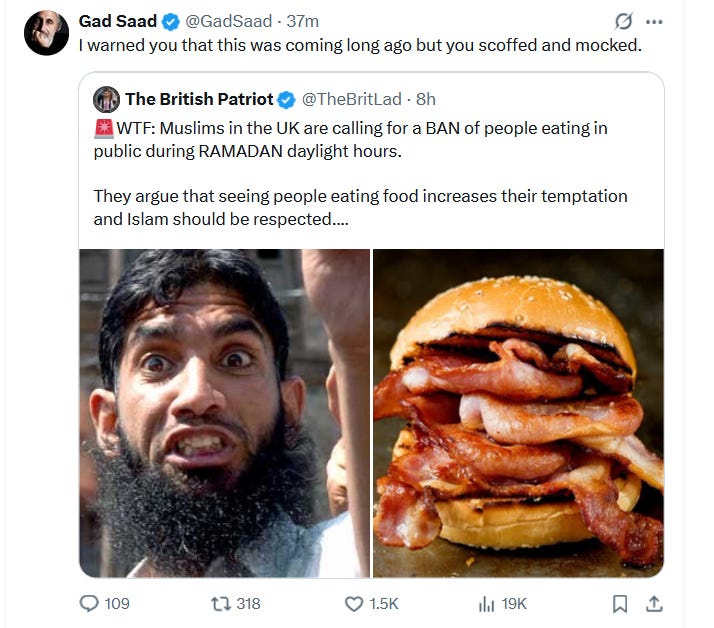Open the three-dot more options menu

(654, 22)
